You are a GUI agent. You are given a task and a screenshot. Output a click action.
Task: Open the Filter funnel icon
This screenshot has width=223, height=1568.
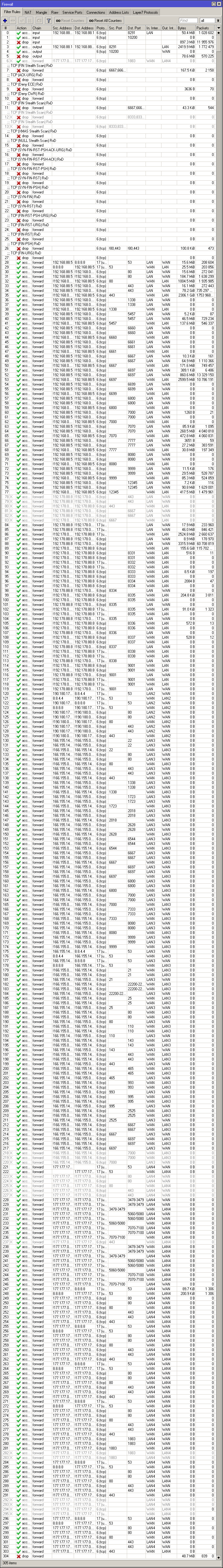49,20
